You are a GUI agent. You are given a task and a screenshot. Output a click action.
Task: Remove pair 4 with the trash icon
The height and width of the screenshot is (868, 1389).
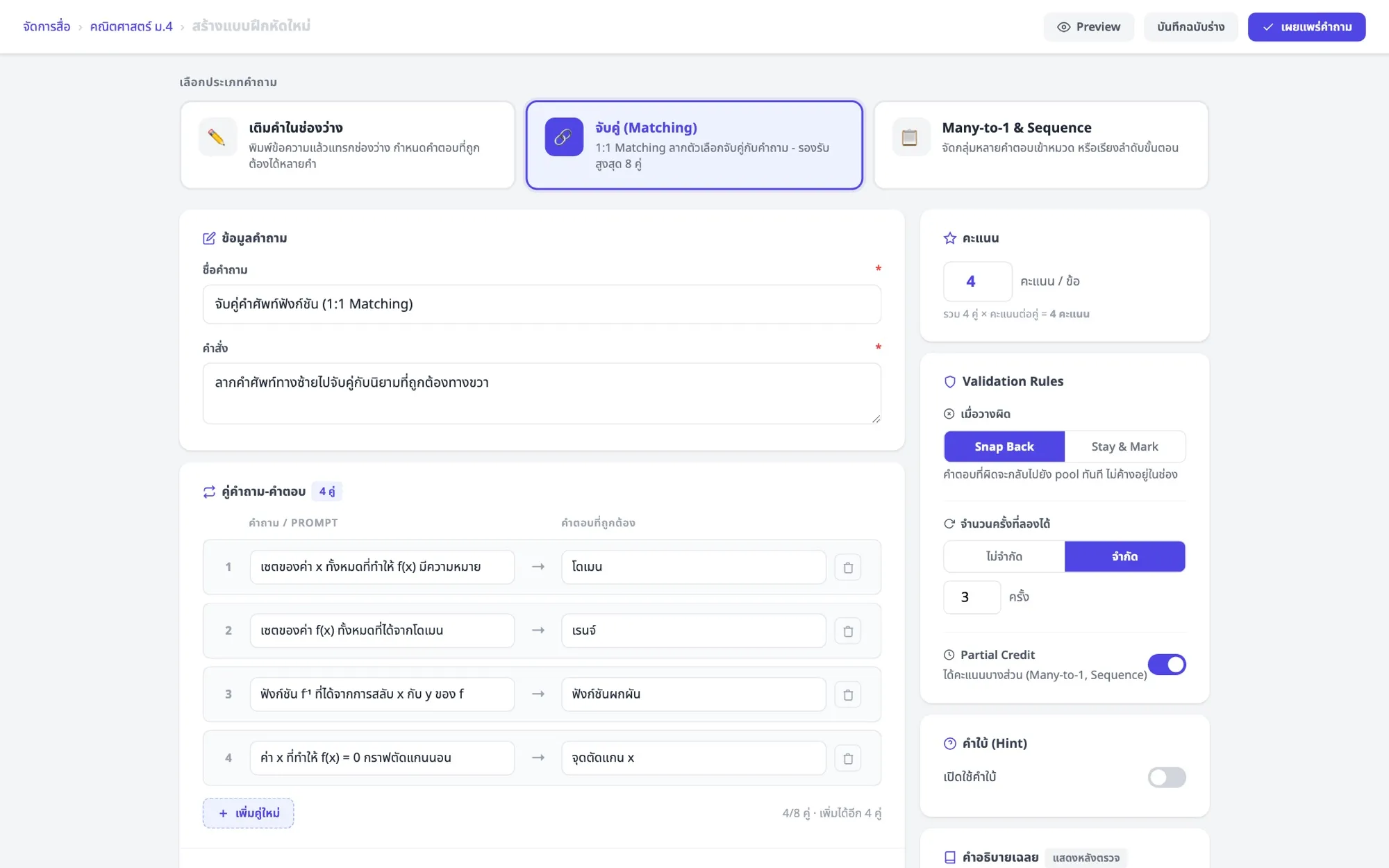(x=848, y=758)
